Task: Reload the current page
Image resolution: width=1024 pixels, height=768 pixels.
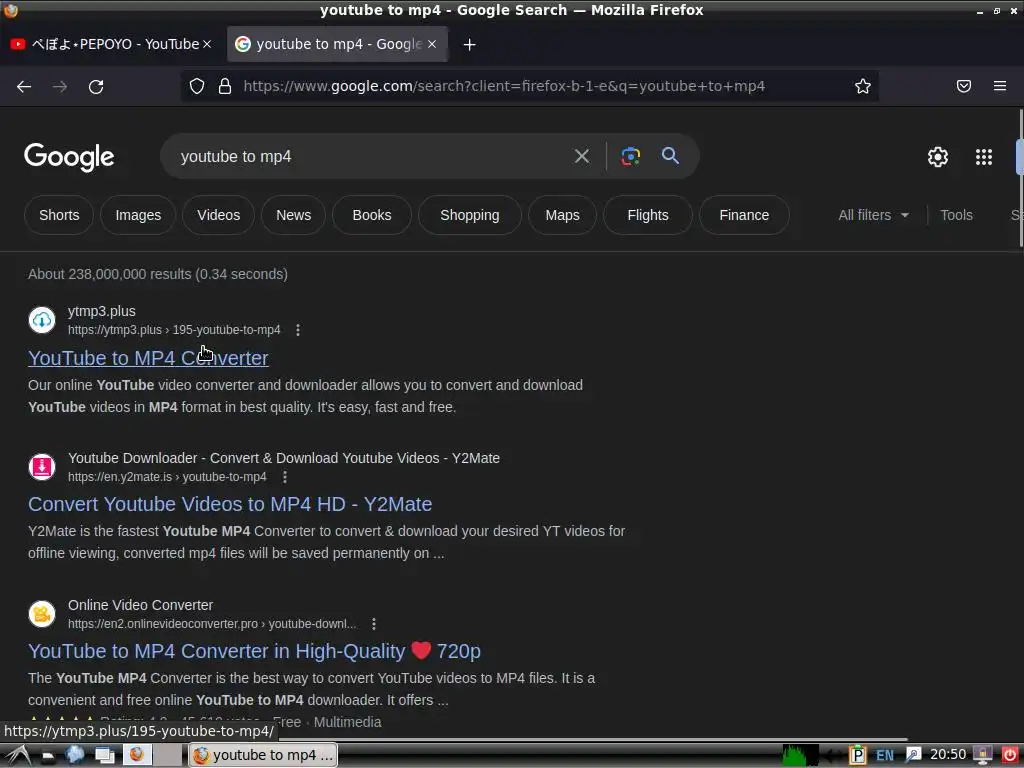Action: 96,86
